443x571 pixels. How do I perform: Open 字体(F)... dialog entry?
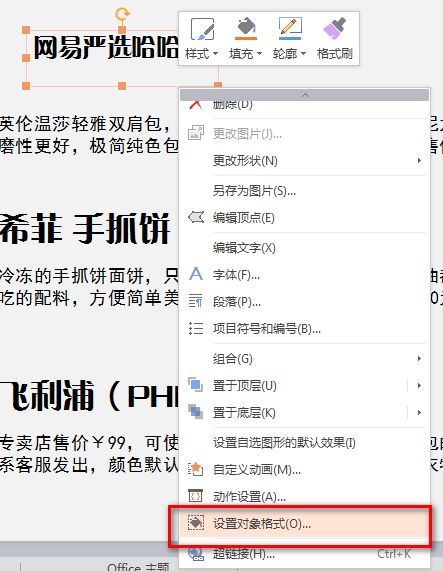(236, 275)
